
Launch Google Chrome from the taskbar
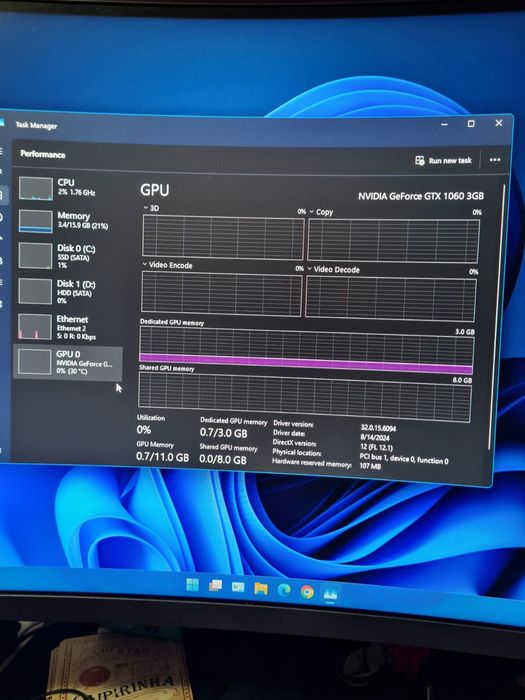click(x=307, y=592)
